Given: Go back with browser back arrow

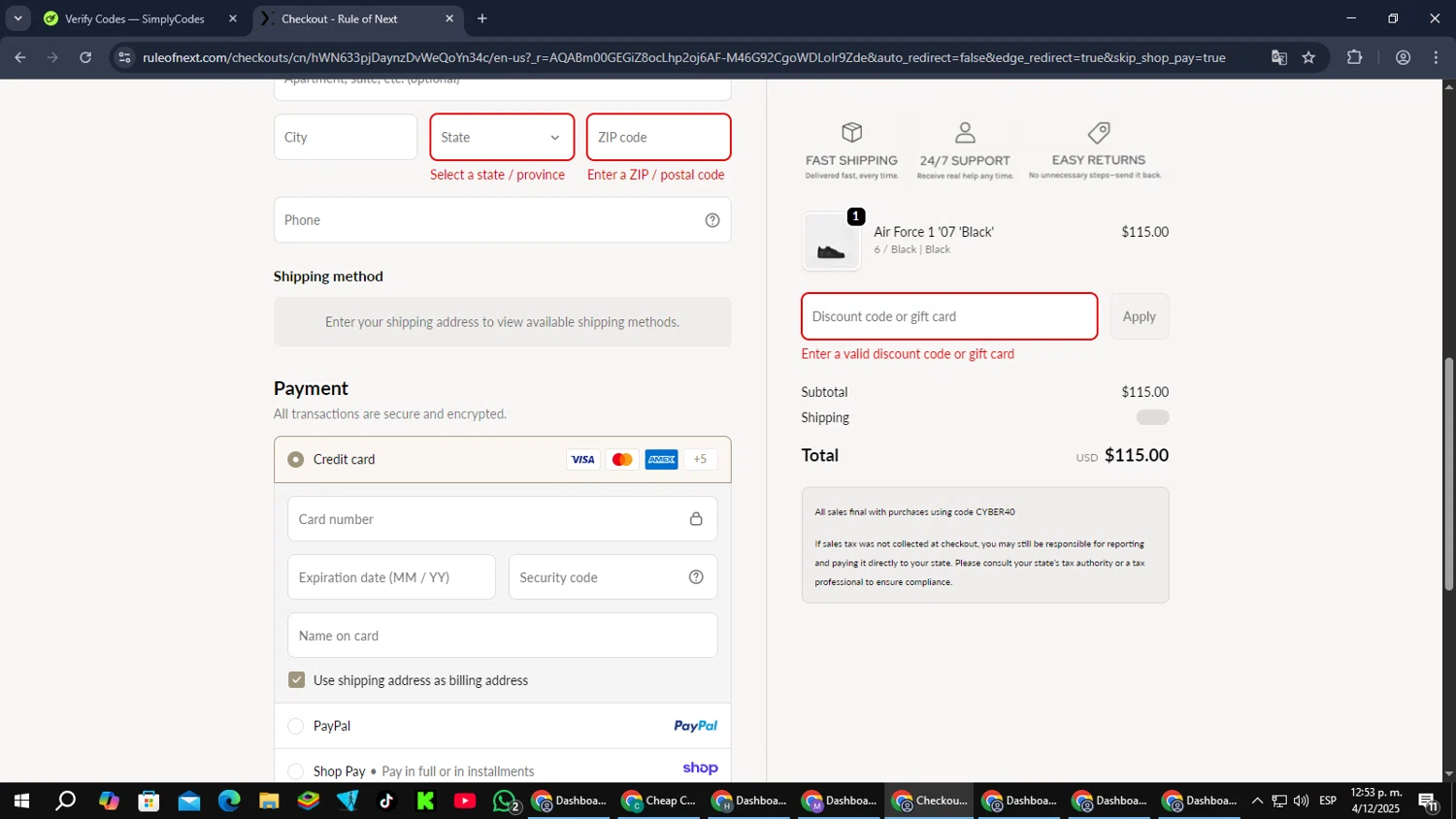Looking at the screenshot, I should pyautogui.click(x=20, y=57).
